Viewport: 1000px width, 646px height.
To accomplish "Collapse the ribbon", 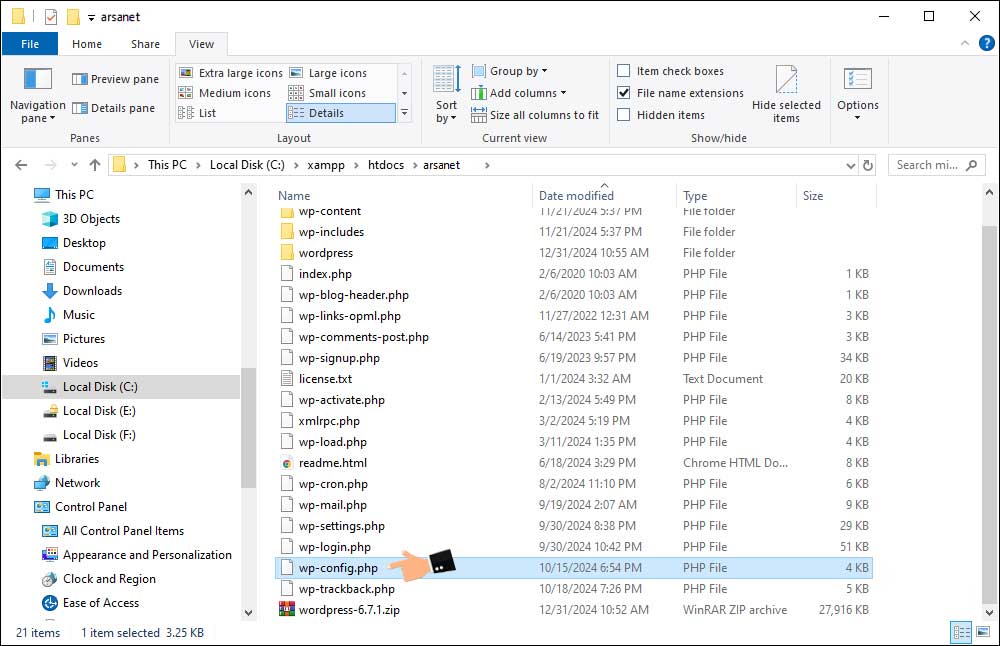I will [965, 43].
